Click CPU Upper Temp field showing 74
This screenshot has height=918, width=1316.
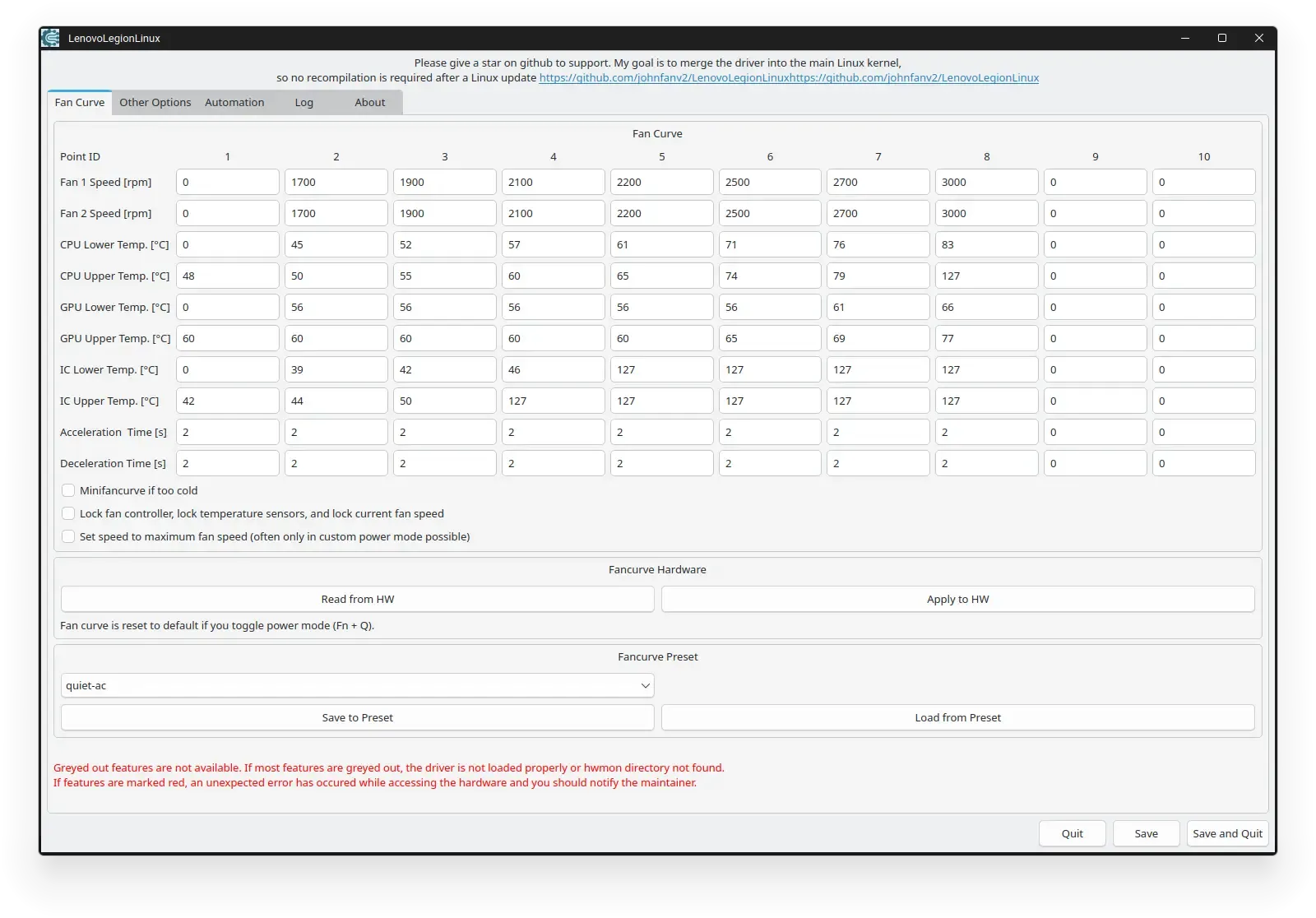[770, 276]
